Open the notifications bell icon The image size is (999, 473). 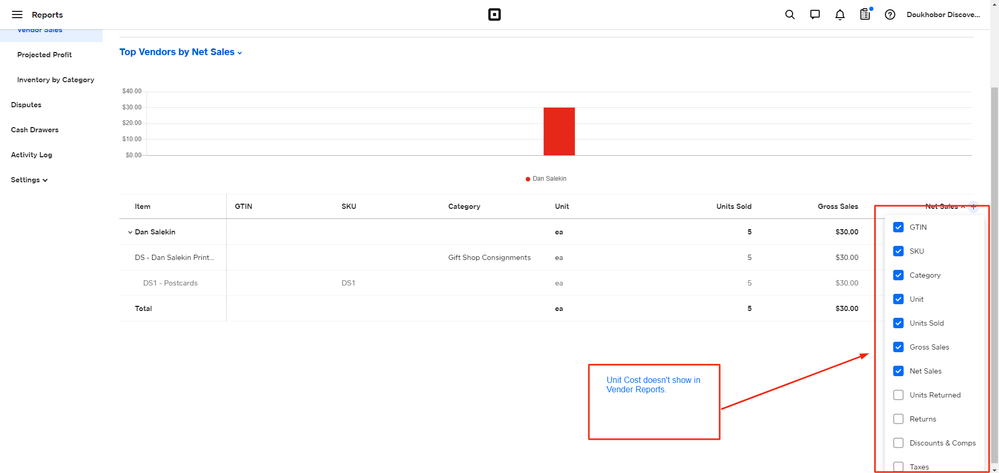point(840,15)
